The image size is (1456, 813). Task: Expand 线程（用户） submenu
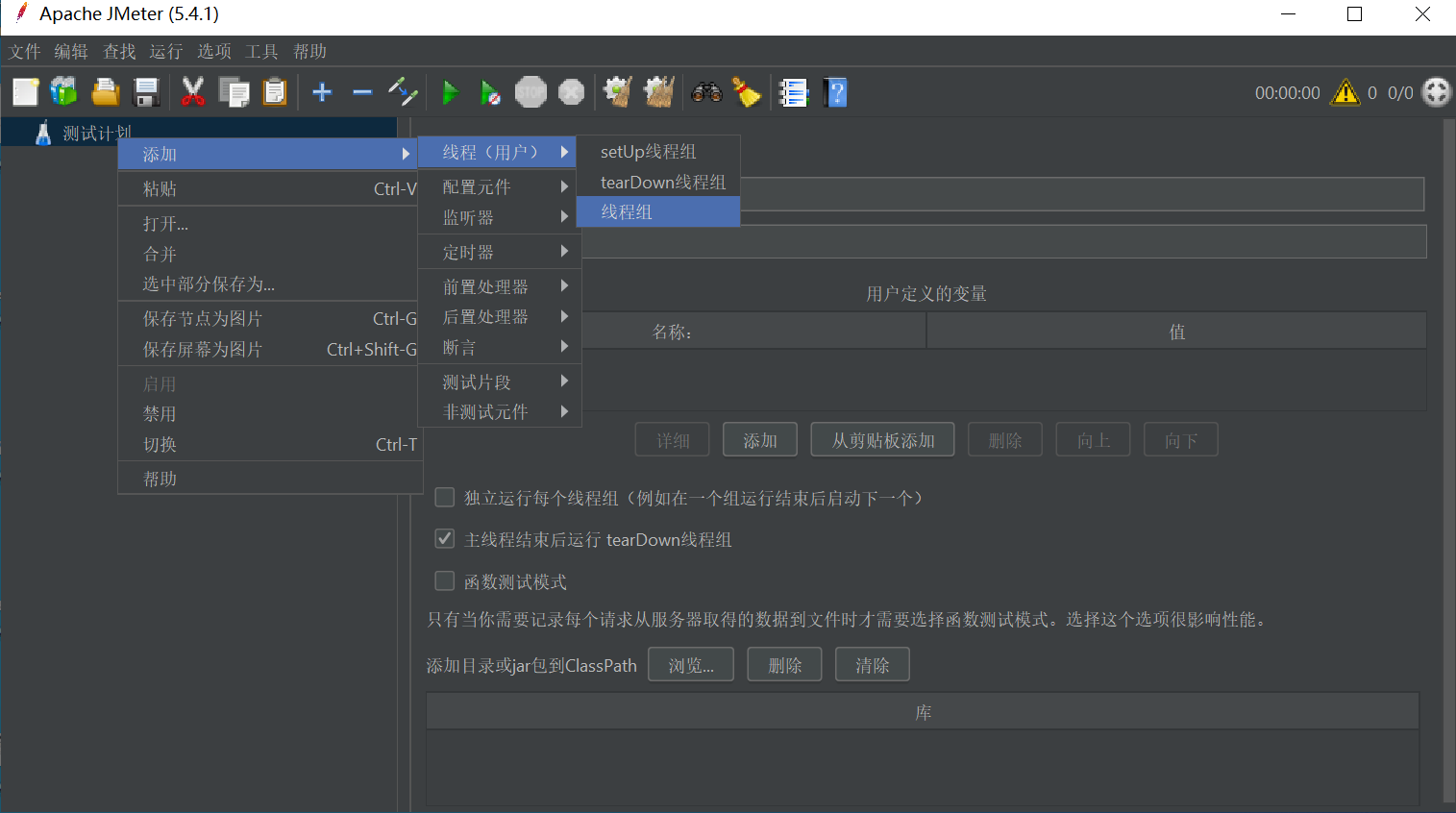497,152
